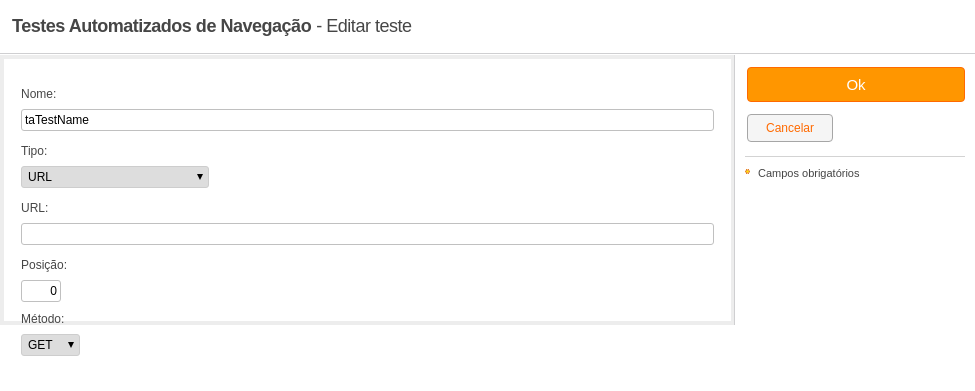975x391 pixels.
Task: Open the Método dropdown showing GET
Action: point(50,345)
